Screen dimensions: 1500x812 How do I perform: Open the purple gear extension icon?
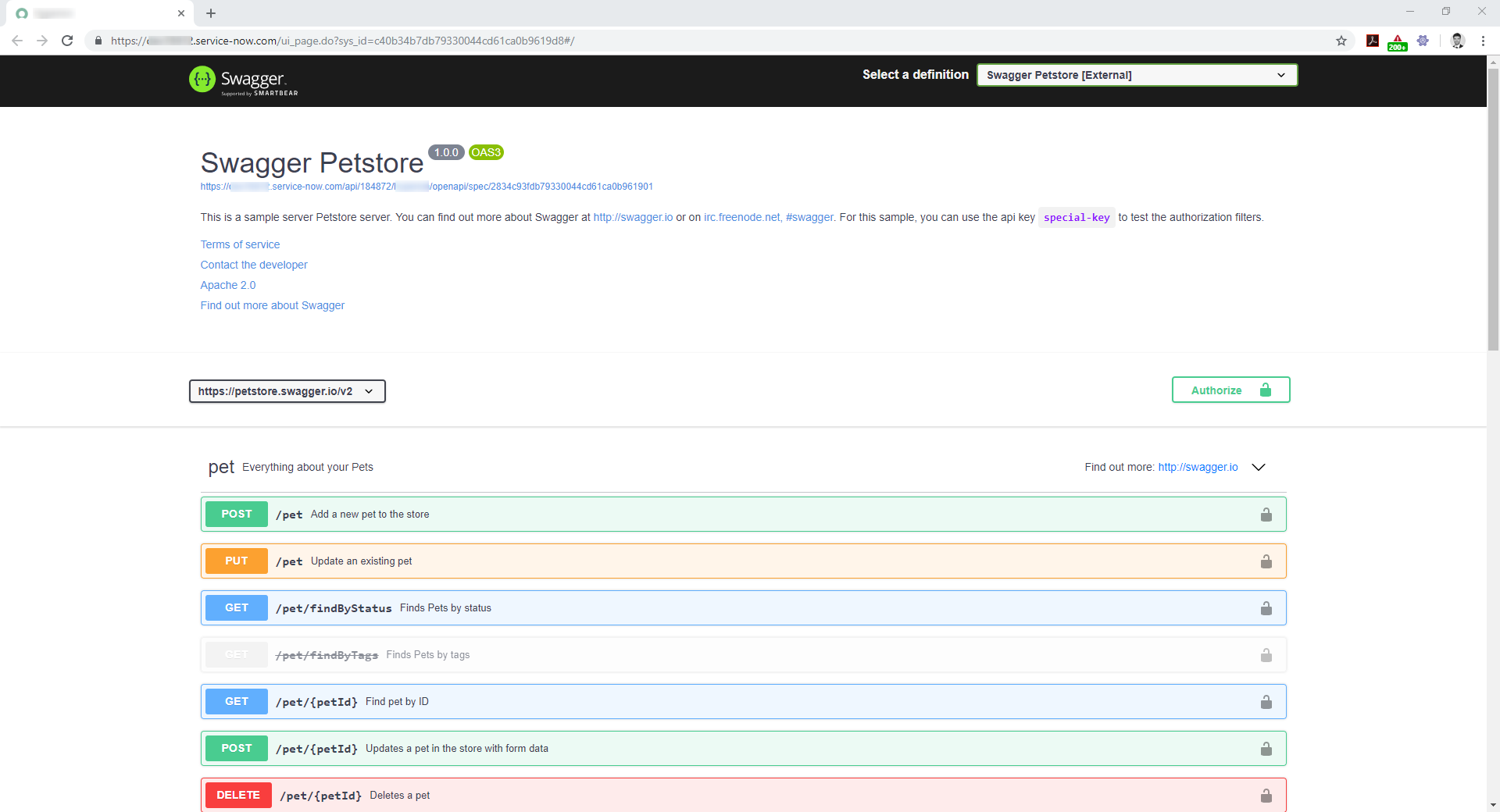click(x=1423, y=41)
